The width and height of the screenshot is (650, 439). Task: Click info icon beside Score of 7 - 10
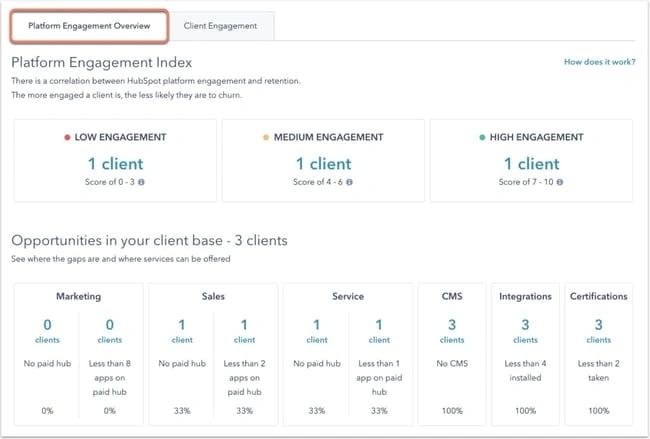coord(560,182)
